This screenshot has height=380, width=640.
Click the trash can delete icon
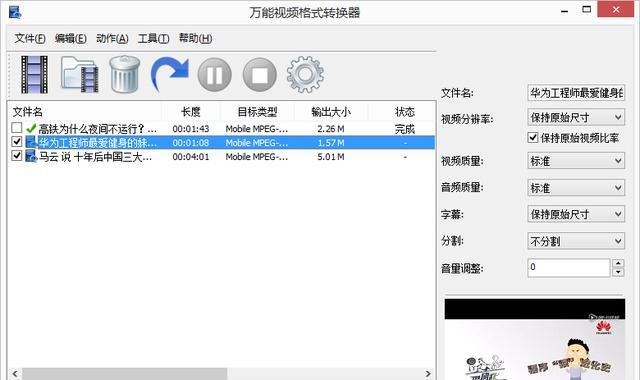[x=125, y=74]
